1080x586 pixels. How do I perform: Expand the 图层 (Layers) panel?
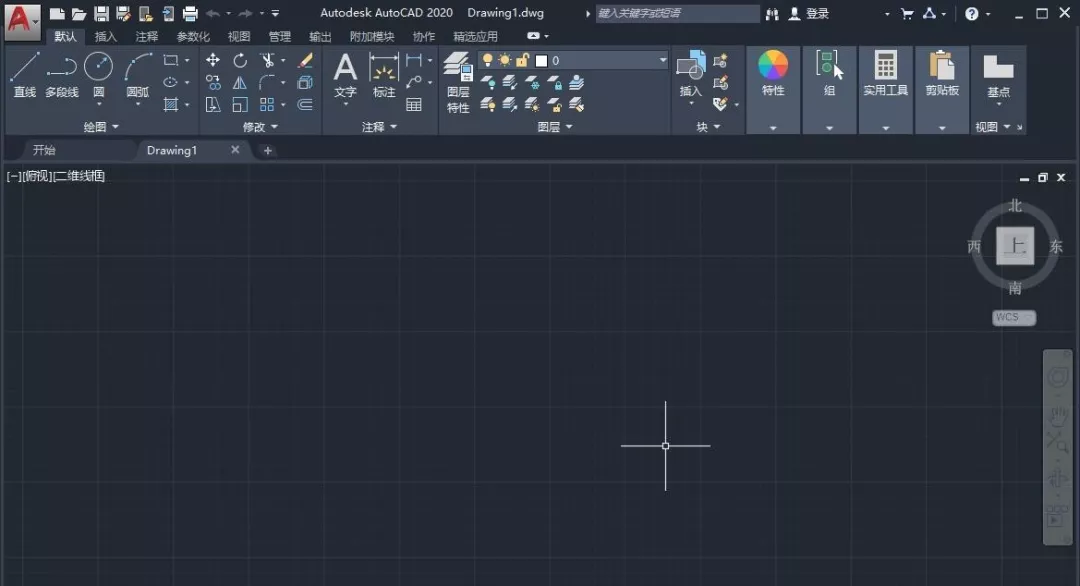tap(554, 127)
